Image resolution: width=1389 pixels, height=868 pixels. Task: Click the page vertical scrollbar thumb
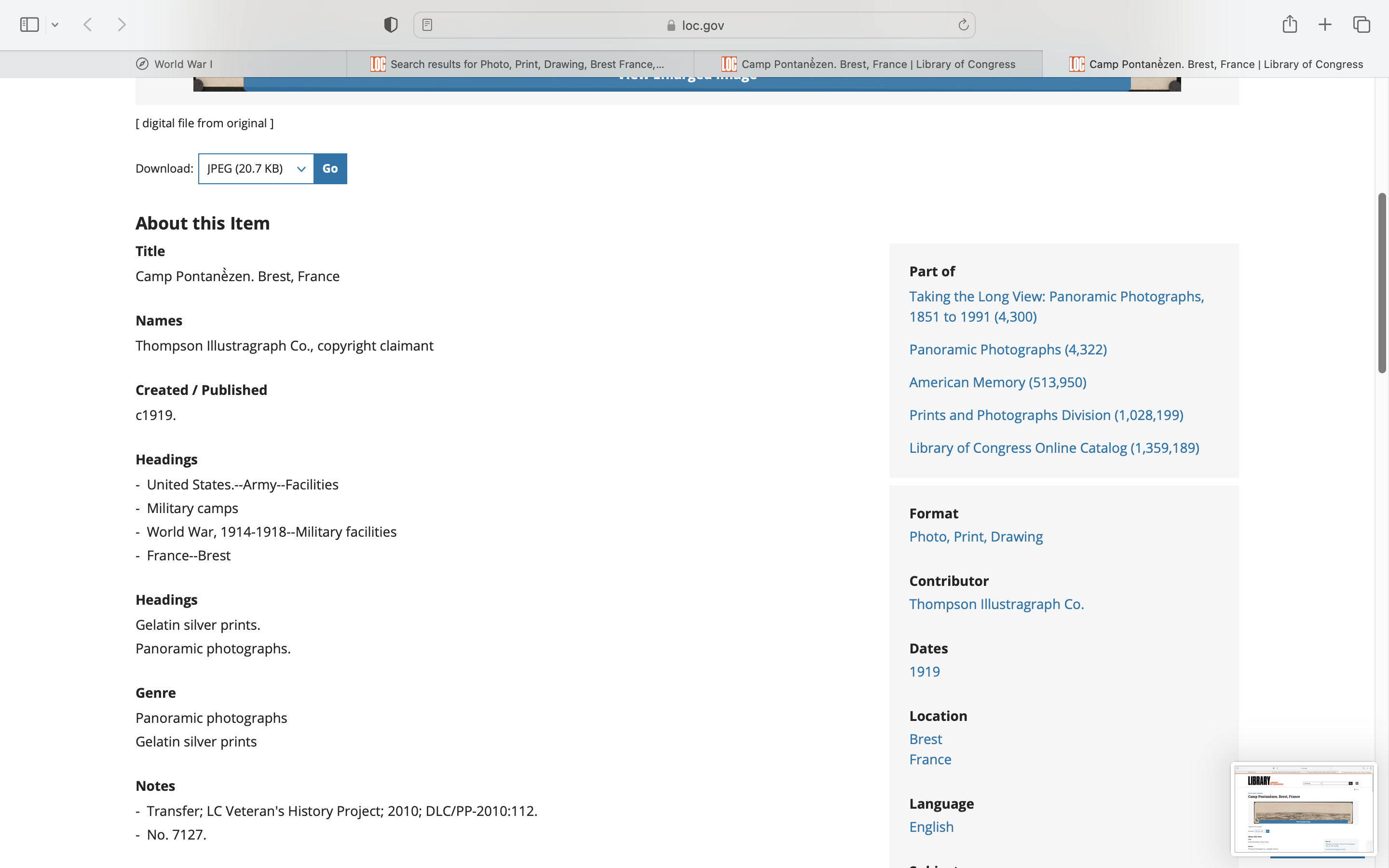1382,283
